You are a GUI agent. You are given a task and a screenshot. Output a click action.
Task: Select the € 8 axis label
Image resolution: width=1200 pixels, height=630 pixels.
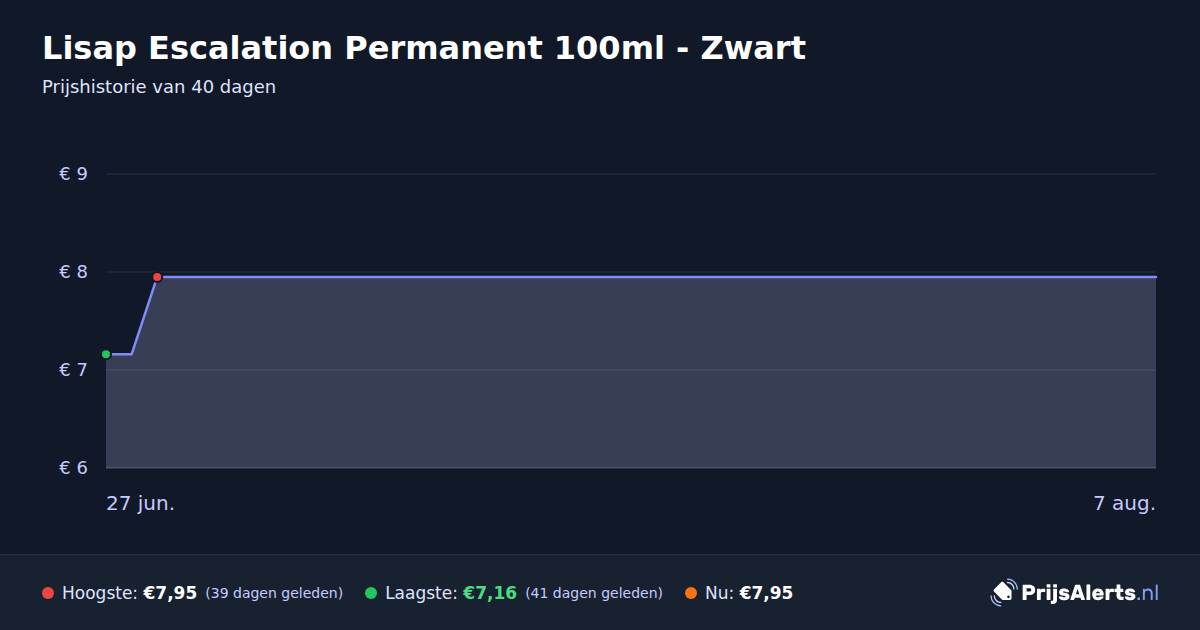(x=74, y=272)
